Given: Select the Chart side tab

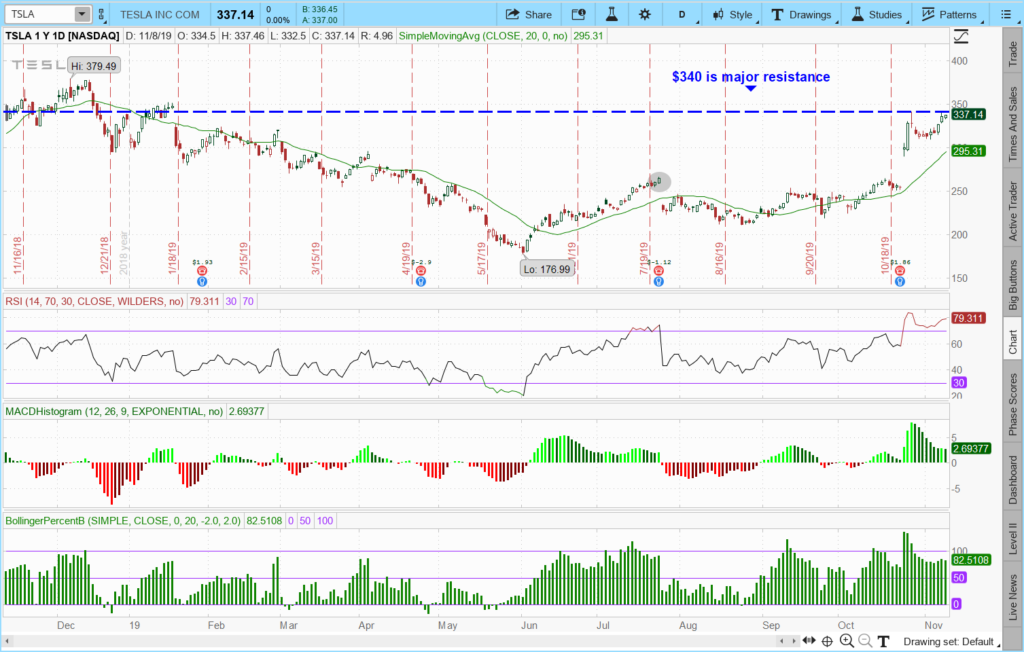Looking at the screenshot, I should pos(1013,342).
